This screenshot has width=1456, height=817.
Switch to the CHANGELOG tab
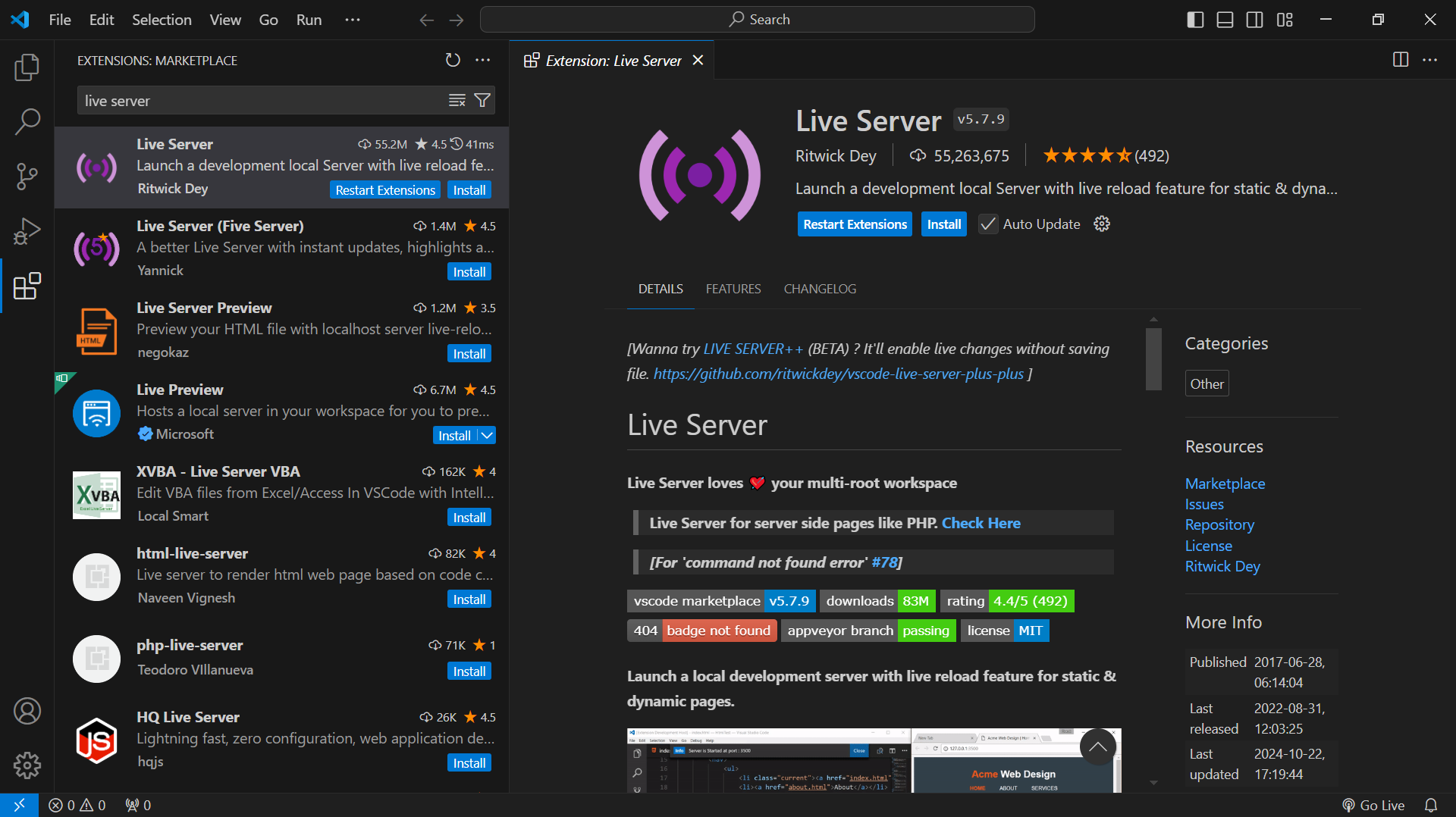820,289
